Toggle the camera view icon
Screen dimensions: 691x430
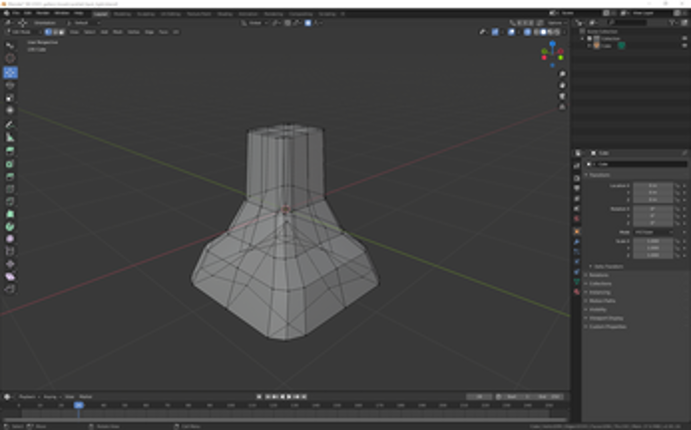[562, 96]
